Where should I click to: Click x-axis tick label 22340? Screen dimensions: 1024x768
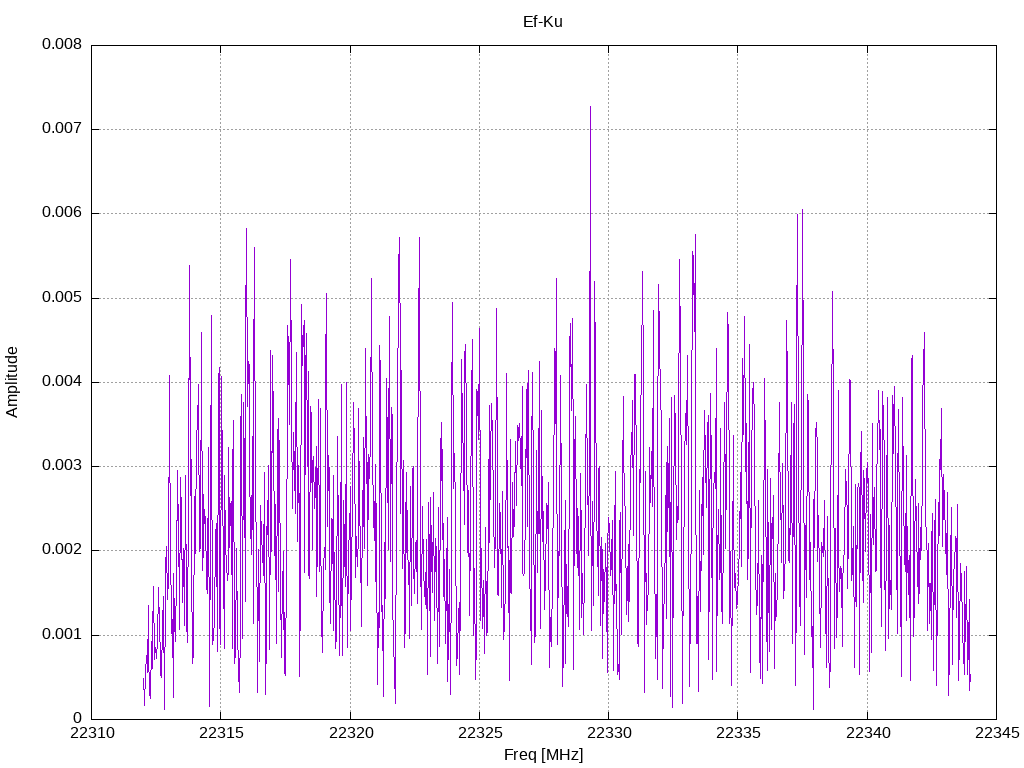(x=867, y=733)
